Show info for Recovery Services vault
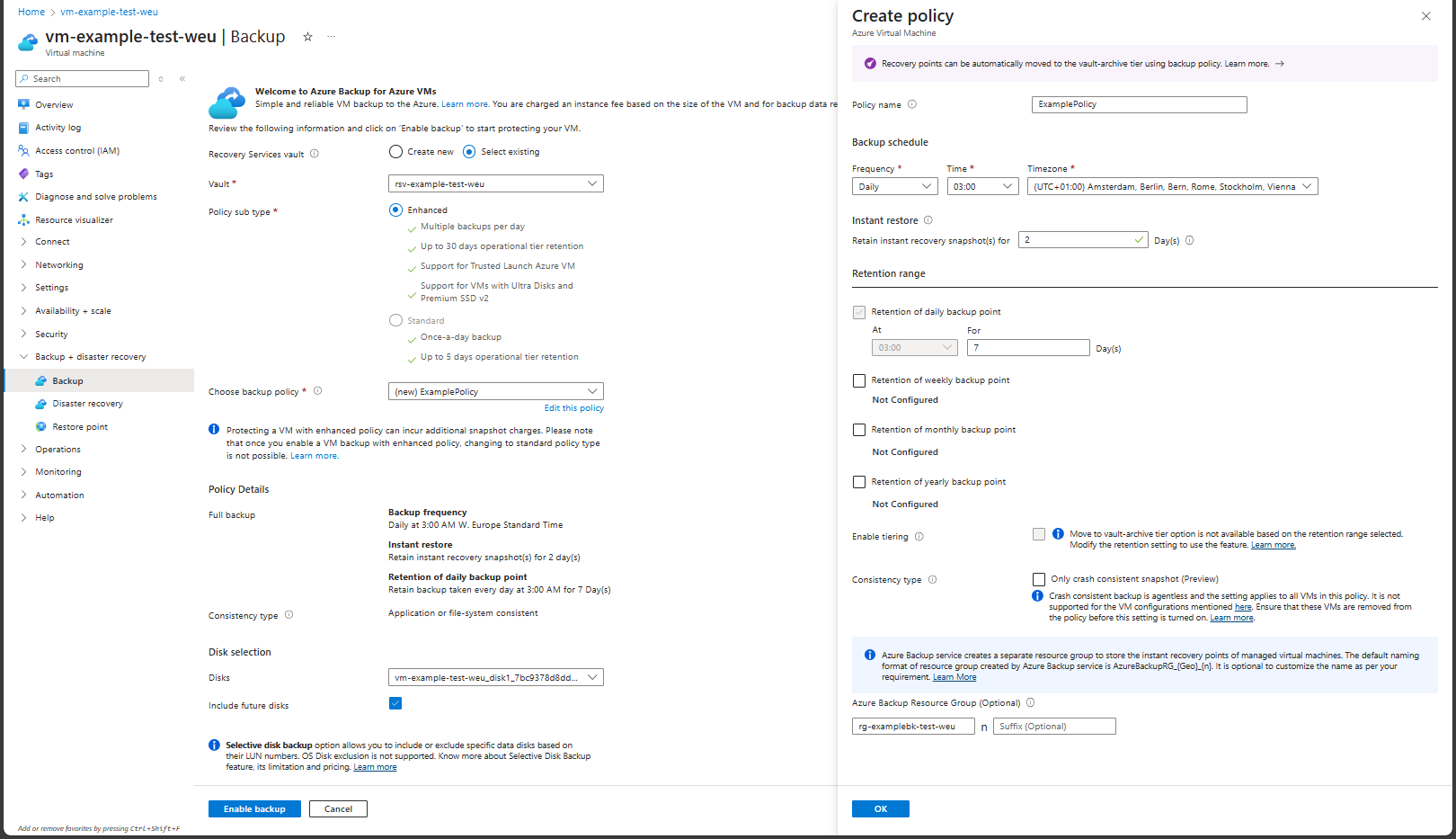The width and height of the screenshot is (1456, 839). 315,154
